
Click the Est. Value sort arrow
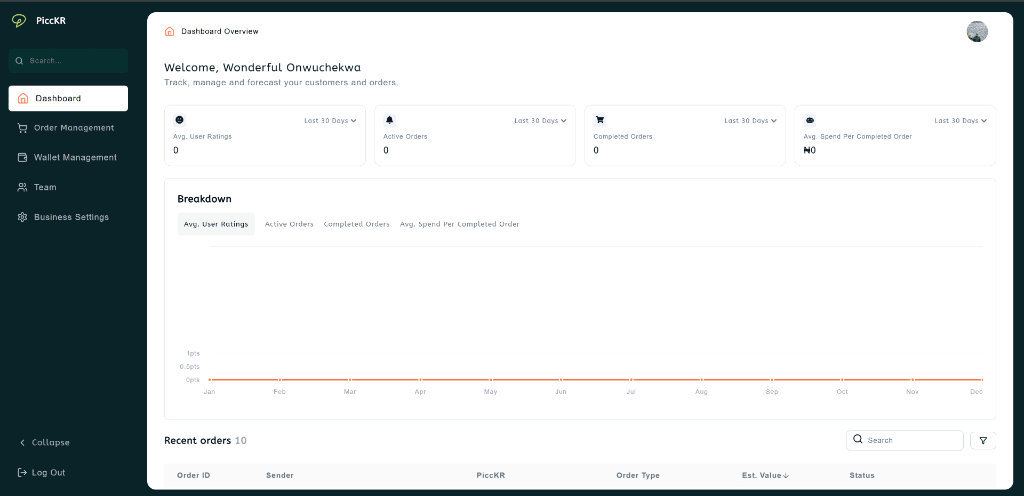click(x=786, y=476)
